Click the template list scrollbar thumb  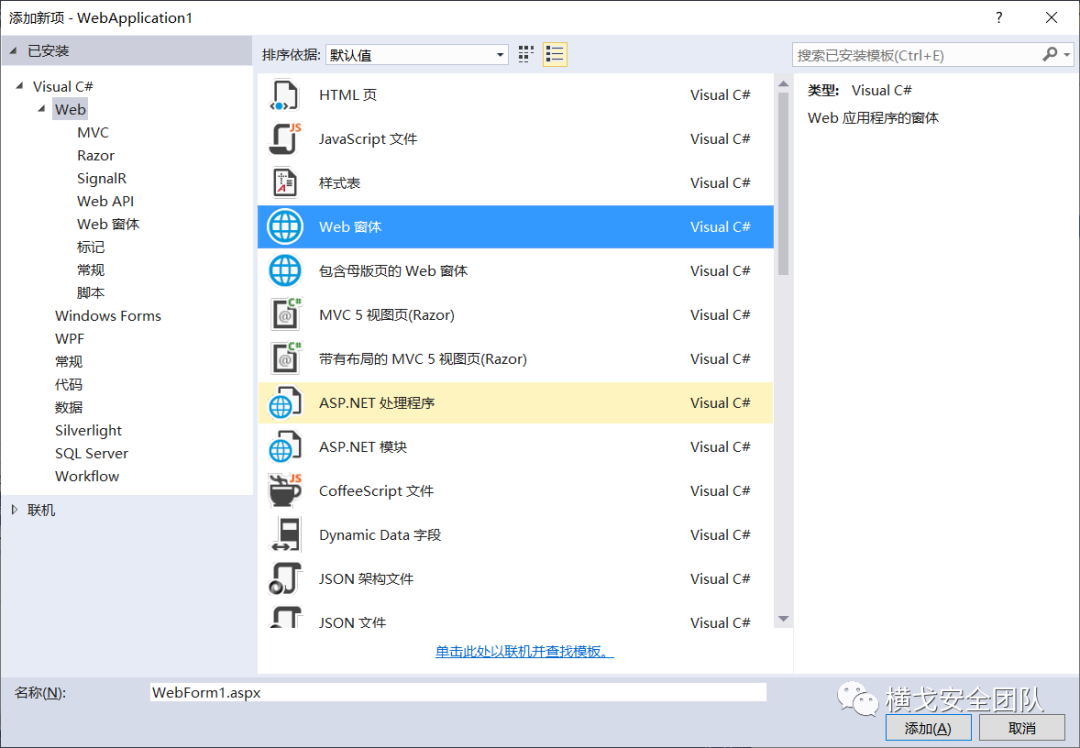[x=783, y=183]
